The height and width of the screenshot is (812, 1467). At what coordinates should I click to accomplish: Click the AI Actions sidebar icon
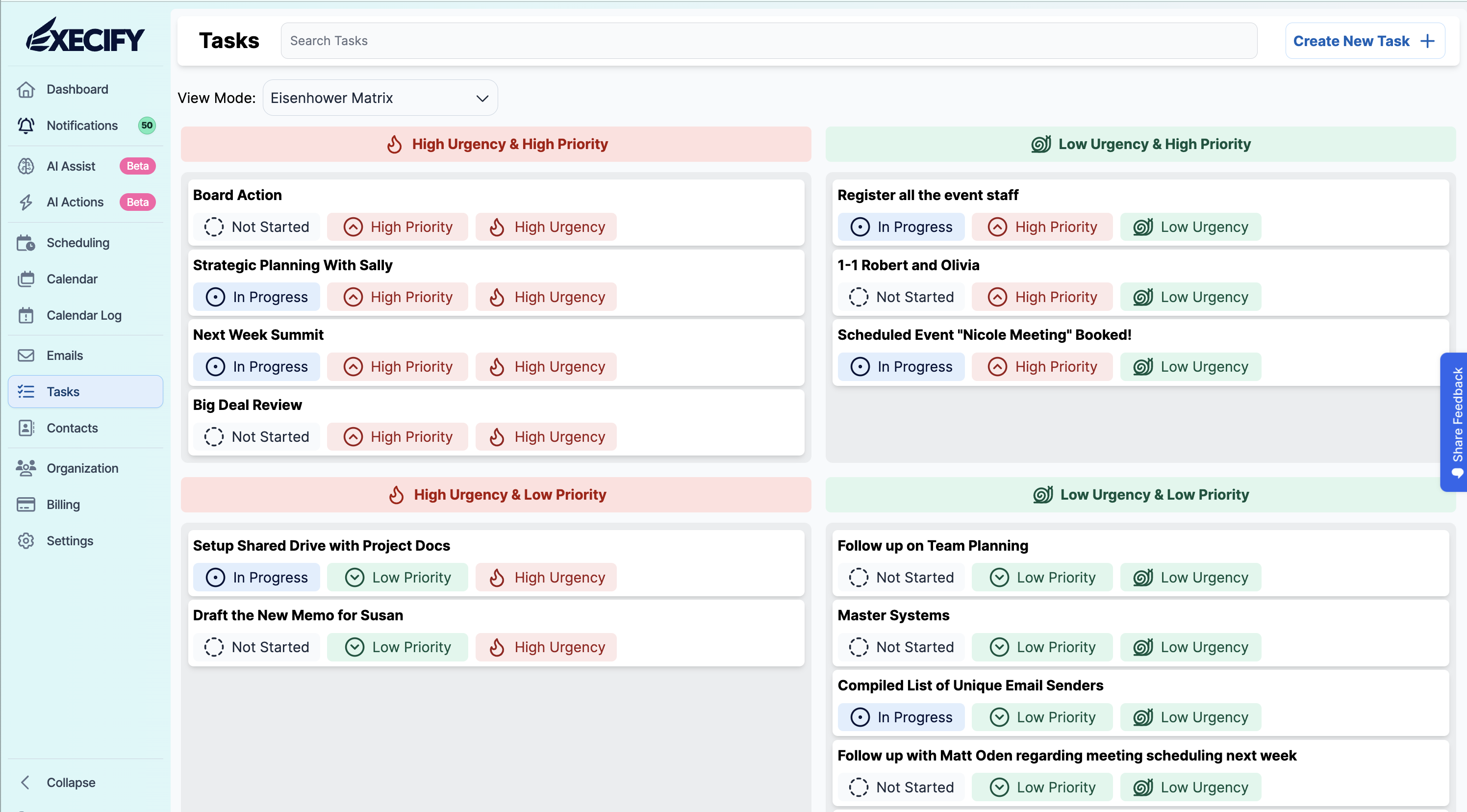tap(27, 202)
